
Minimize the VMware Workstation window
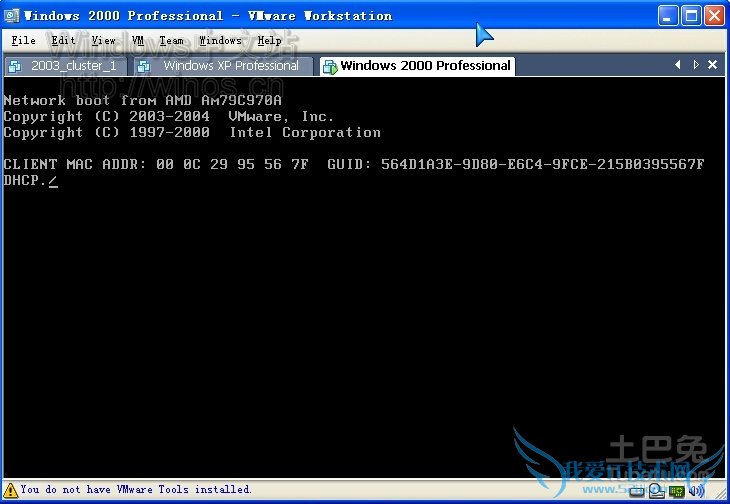tap(668, 16)
